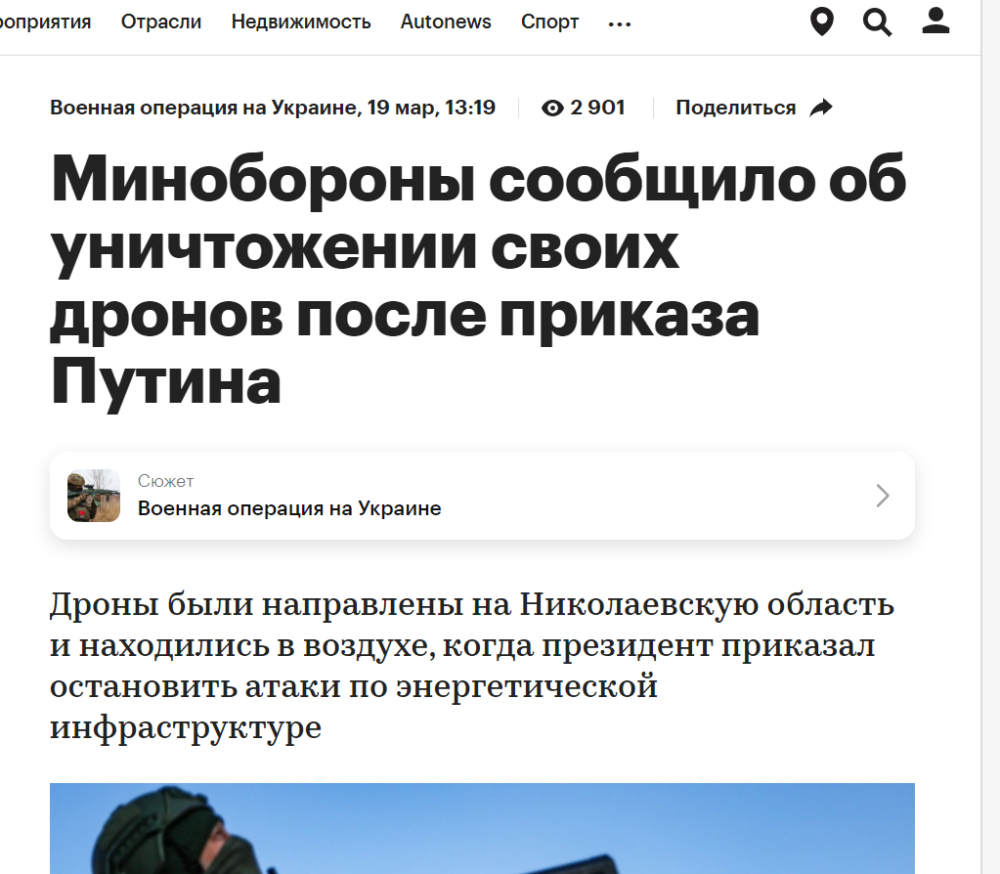The image size is (1000, 874).
Task: Click the share arrow icon
Action: (821, 107)
